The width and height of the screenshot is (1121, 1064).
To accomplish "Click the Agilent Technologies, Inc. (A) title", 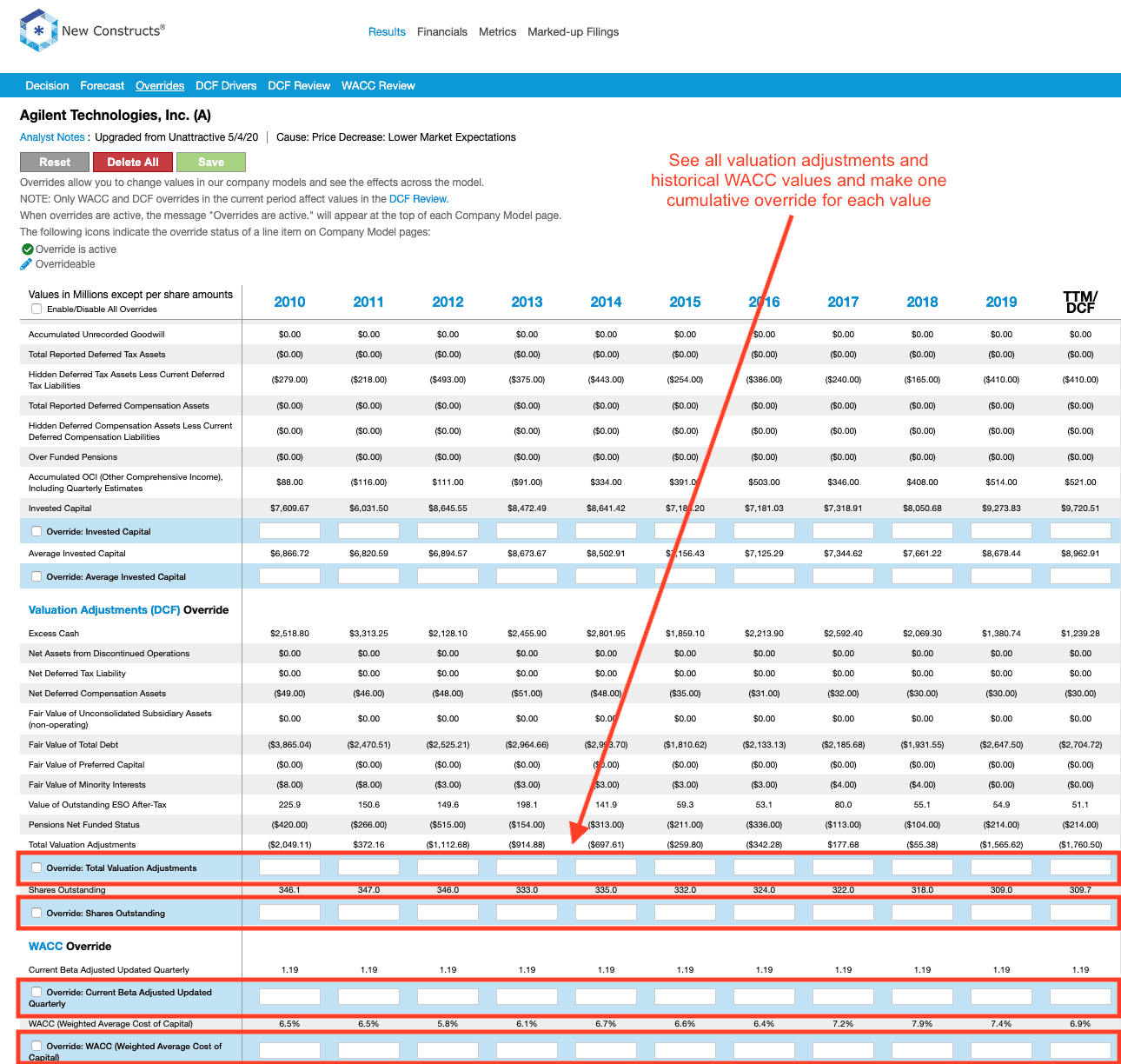I will 116,116.
